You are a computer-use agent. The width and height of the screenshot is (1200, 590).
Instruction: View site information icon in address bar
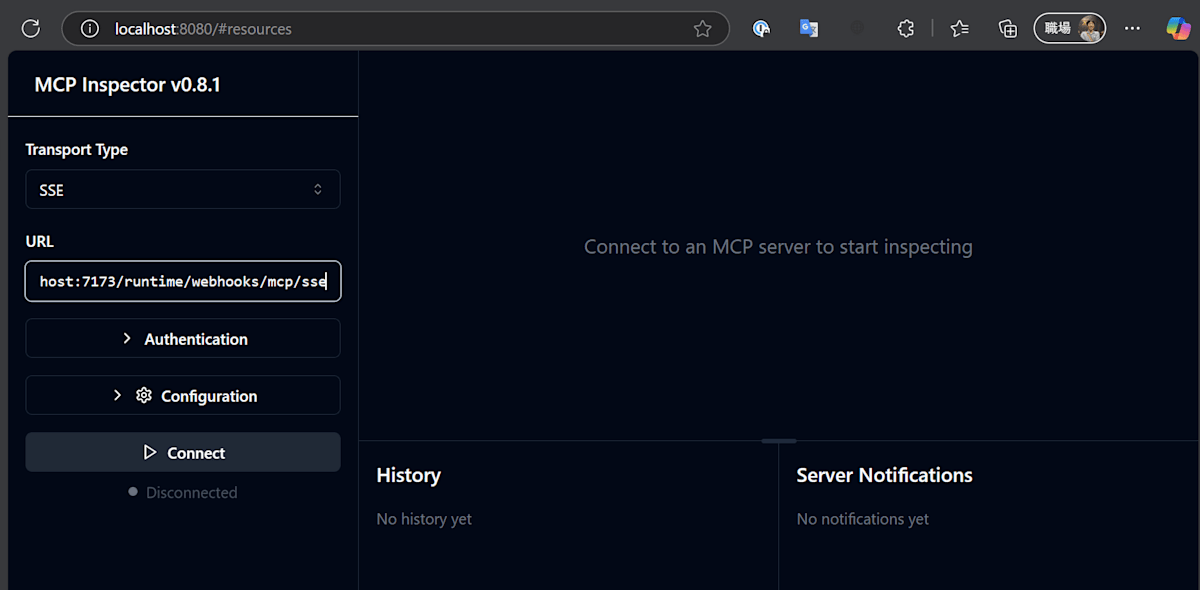90,29
